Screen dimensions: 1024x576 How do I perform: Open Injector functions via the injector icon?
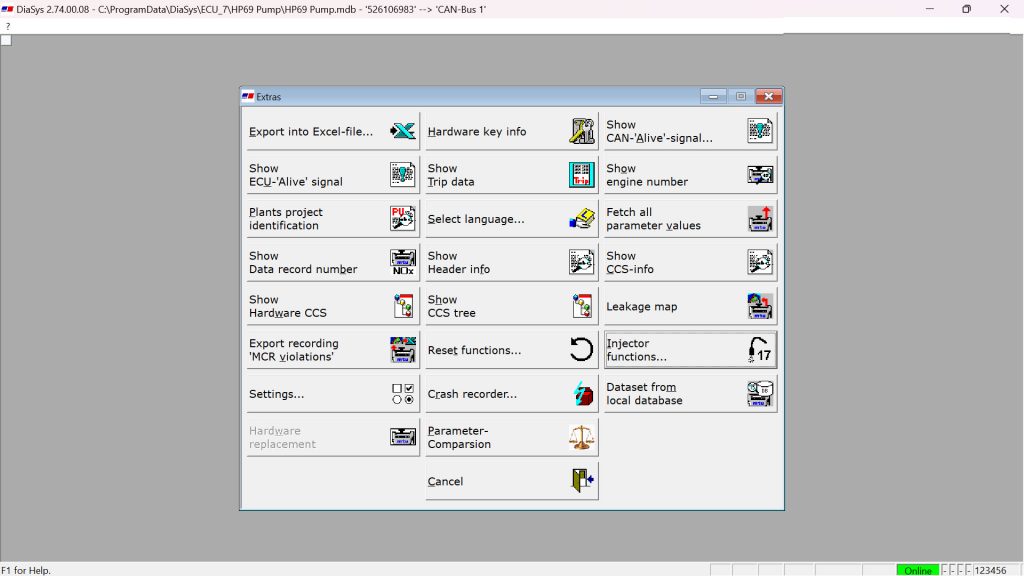(760, 350)
